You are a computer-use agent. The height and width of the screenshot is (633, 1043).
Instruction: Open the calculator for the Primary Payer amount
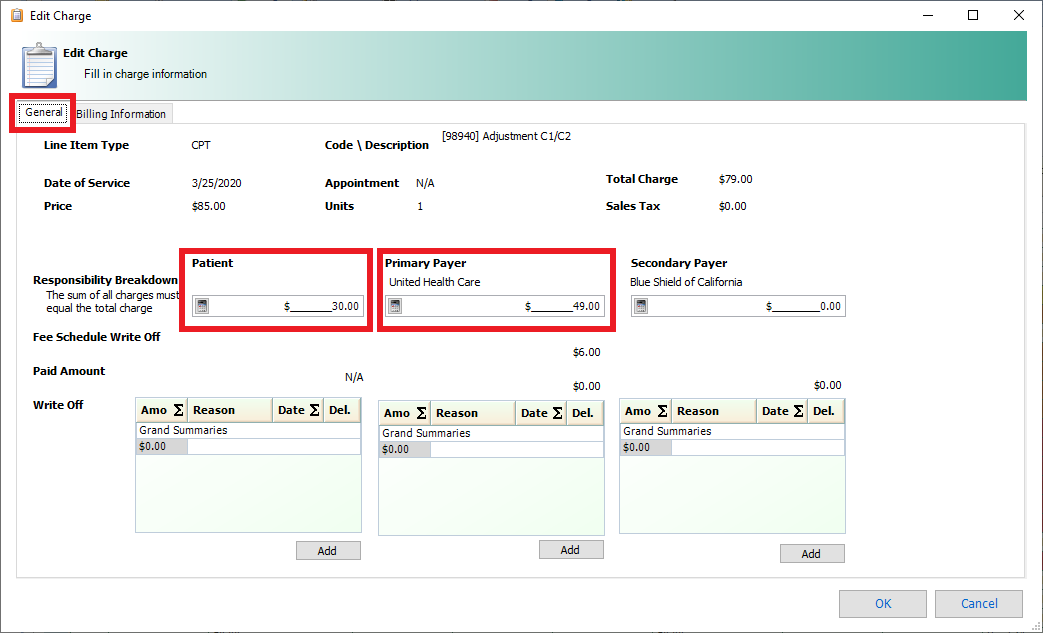point(394,305)
